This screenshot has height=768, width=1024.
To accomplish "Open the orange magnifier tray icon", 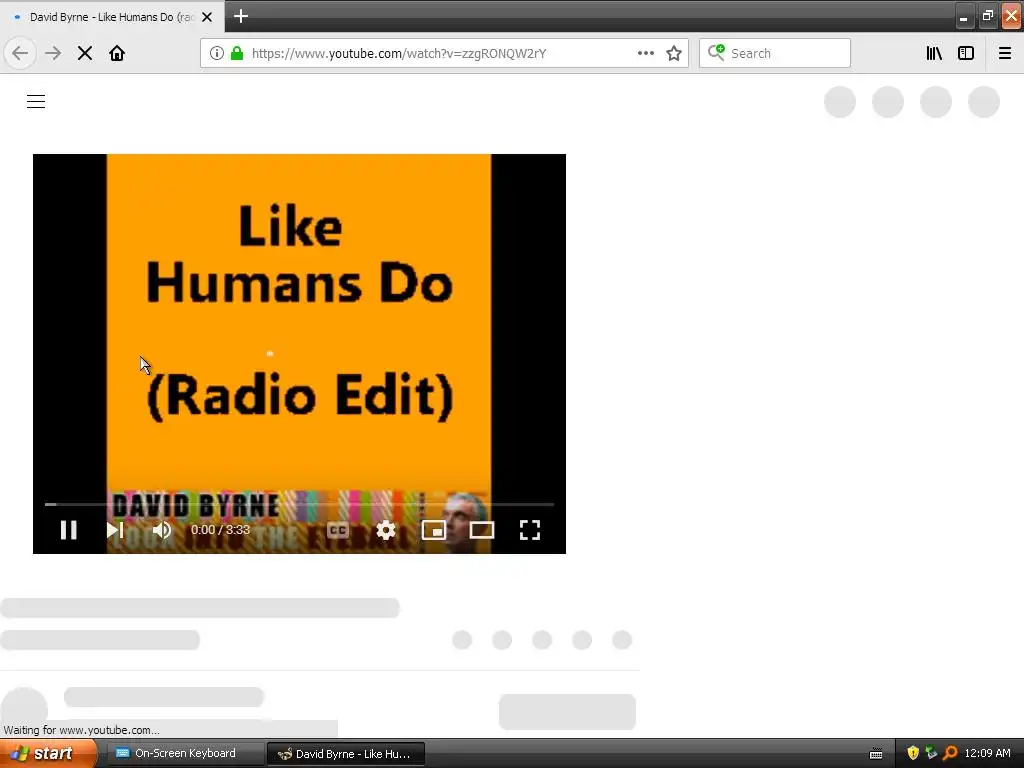I will [950, 754].
